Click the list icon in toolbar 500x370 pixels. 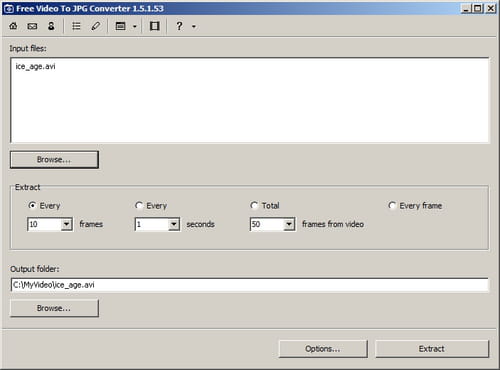[76, 26]
